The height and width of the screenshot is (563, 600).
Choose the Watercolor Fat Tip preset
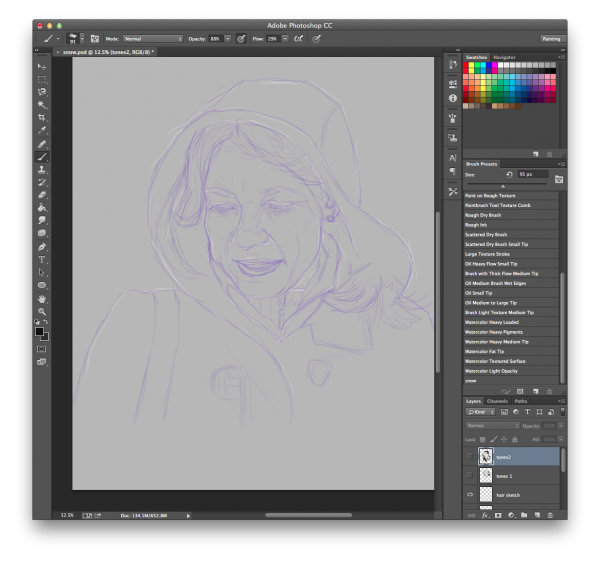(x=486, y=351)
